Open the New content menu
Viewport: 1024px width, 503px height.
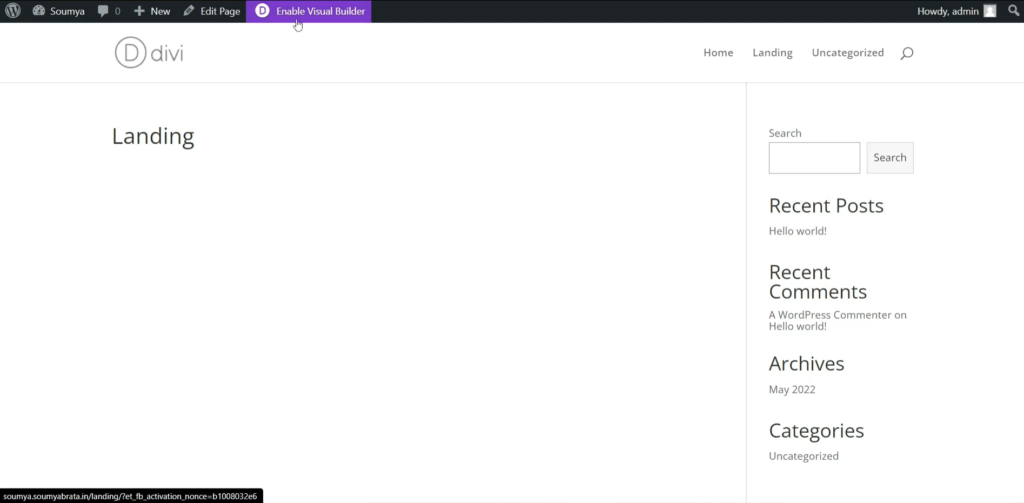coord(152,11)
